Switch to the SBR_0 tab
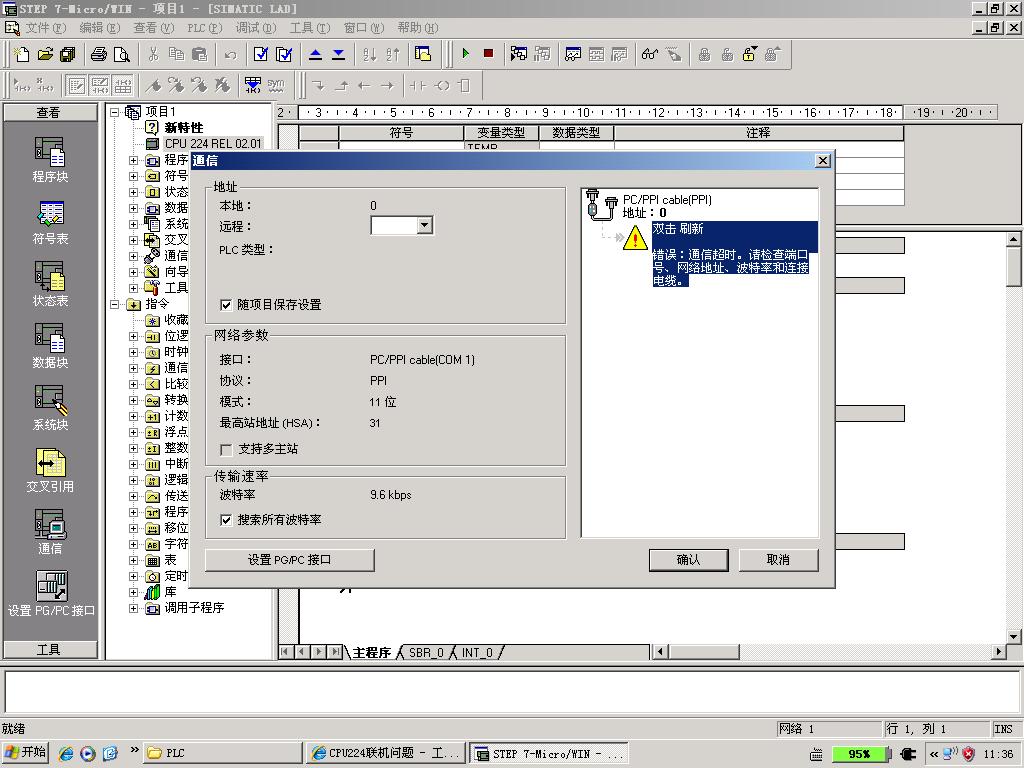Viewport: 1024px width, 768px height. [x=425, y=653]
